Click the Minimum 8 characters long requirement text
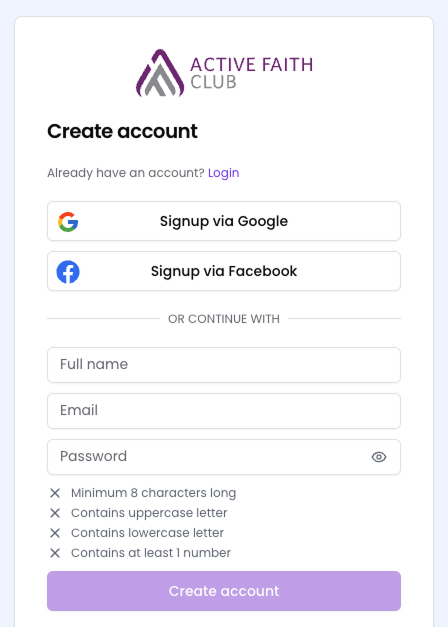This screenshot has width=448, height=627. [154, 493]
